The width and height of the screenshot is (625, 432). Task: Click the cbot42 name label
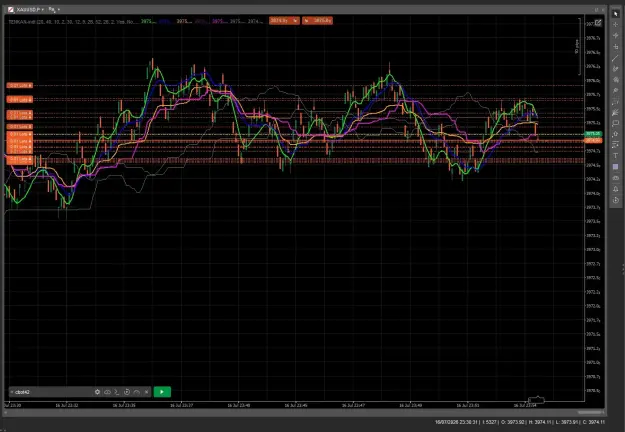pyautogui.click(x=22, y=392)
